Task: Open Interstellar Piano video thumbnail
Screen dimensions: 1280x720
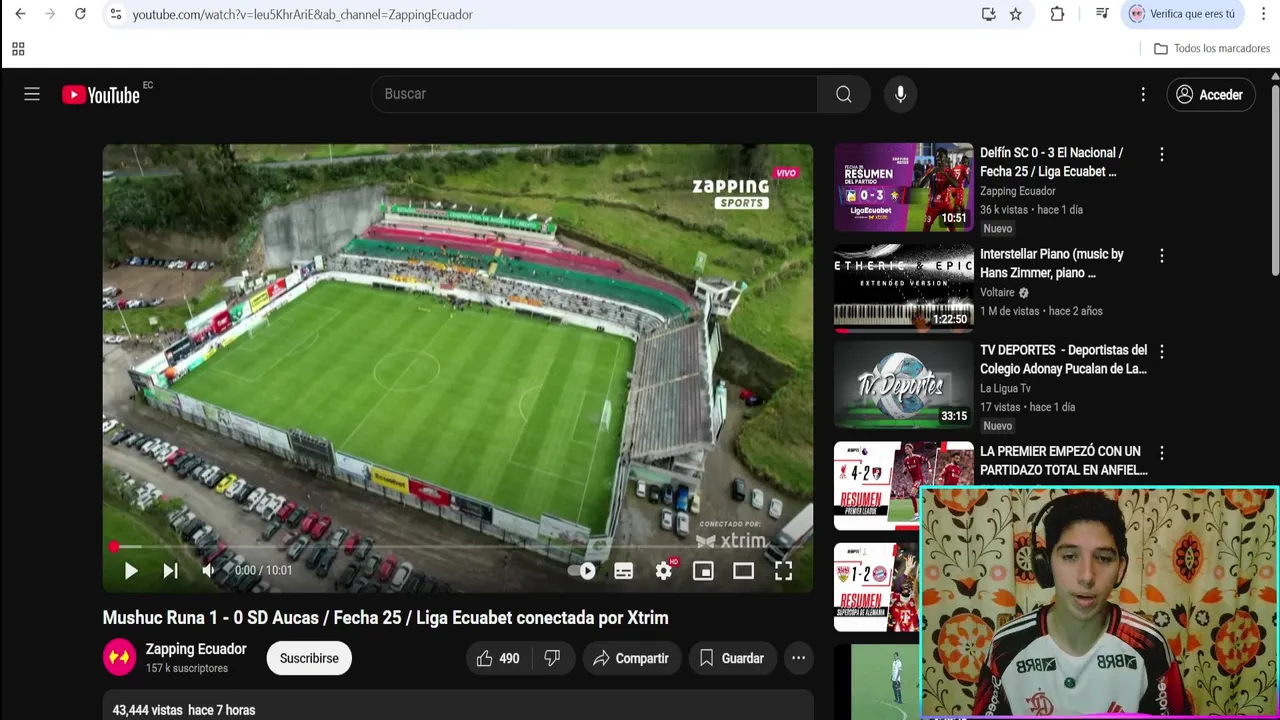Action: [904, 288]
